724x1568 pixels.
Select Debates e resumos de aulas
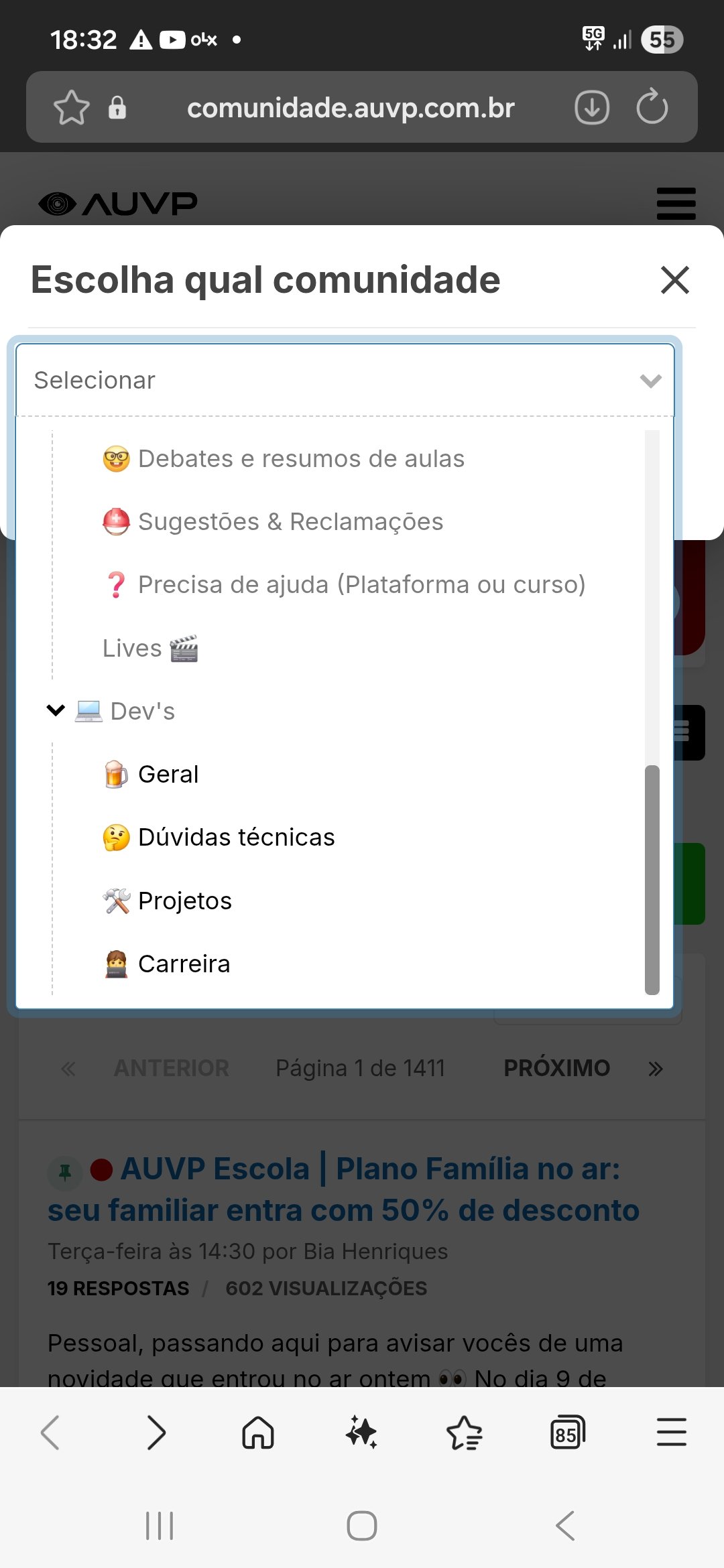click(x=301, y=459)
